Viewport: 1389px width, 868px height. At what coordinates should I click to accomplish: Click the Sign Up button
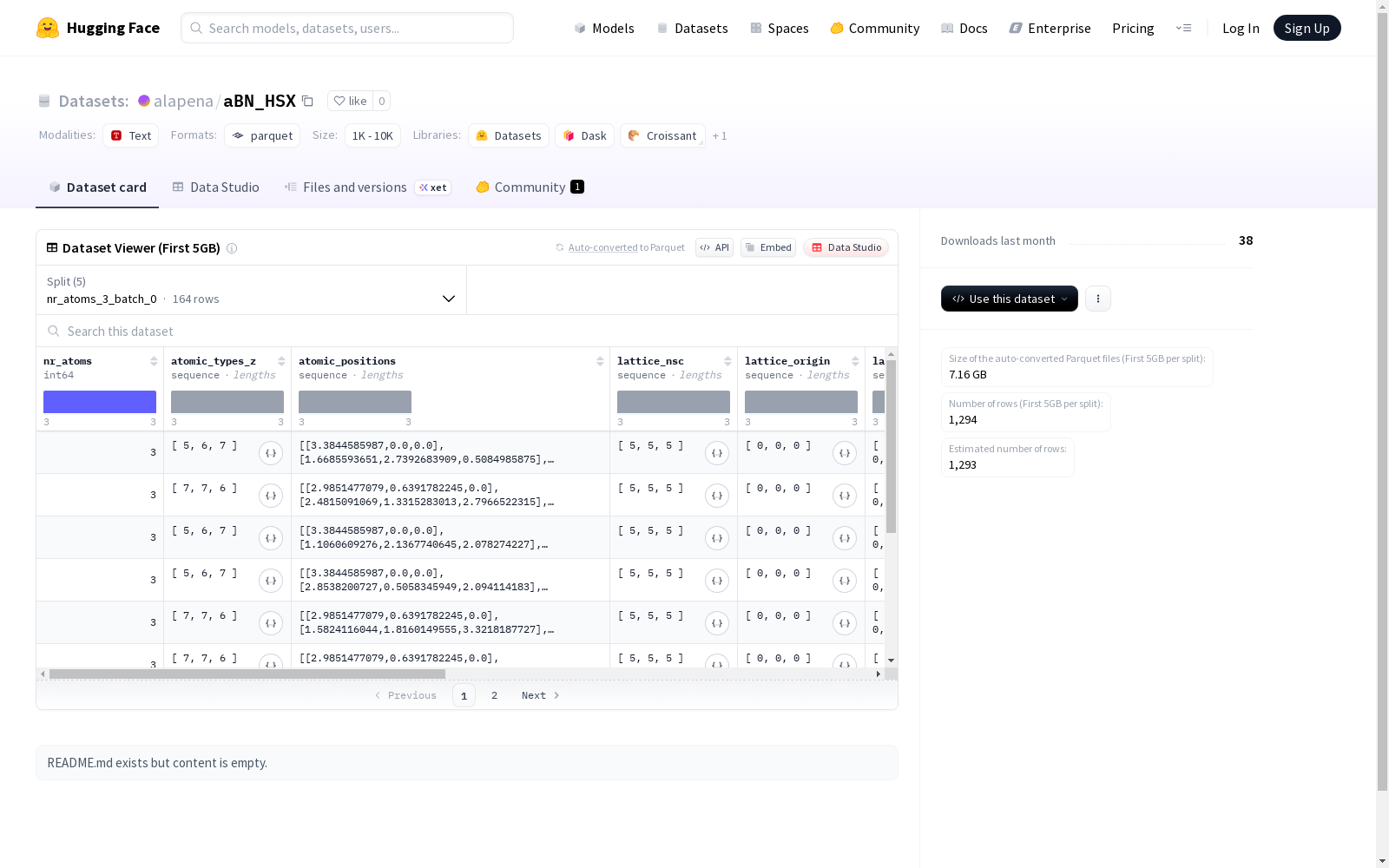(1307, 28)
